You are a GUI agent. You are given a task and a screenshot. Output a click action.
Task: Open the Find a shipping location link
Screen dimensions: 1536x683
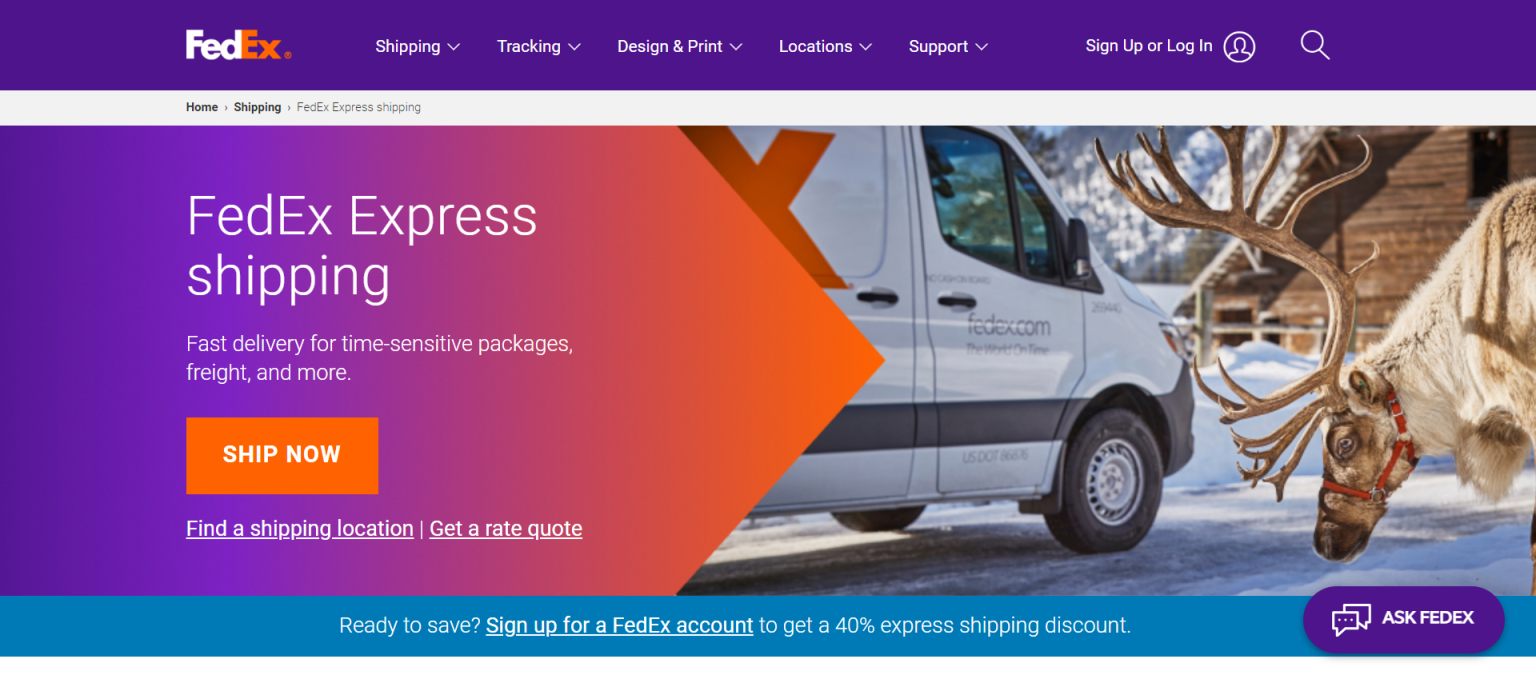pos(300,528)
